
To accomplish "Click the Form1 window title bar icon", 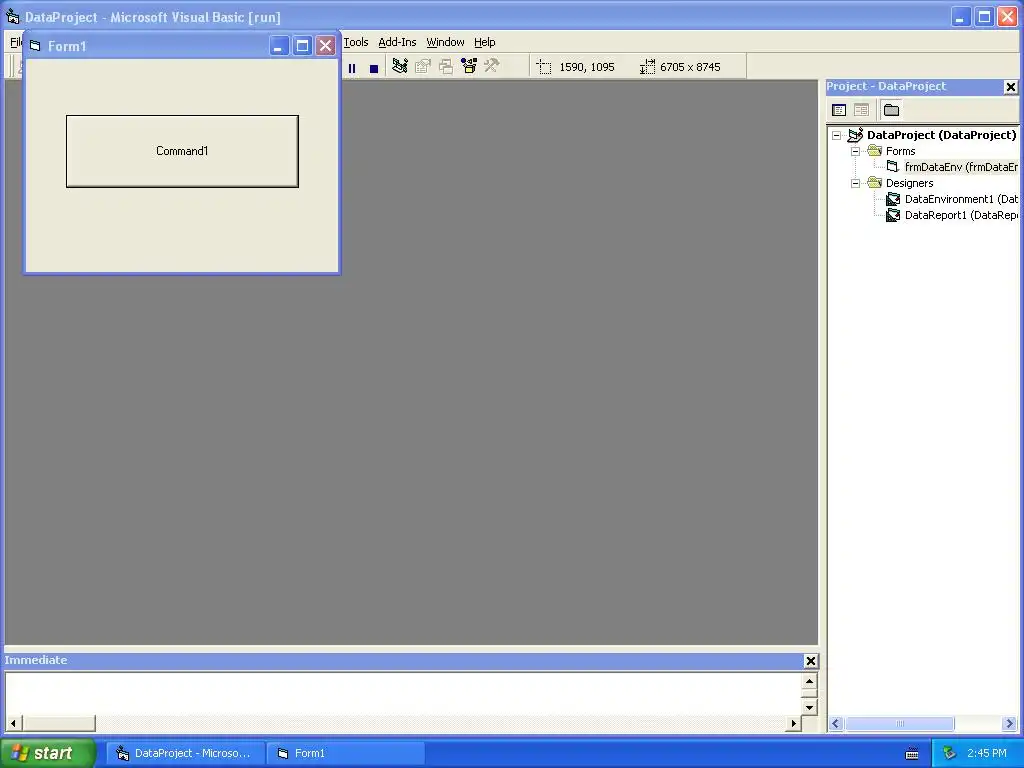I will pyautogui.click(x=35, y=46).
